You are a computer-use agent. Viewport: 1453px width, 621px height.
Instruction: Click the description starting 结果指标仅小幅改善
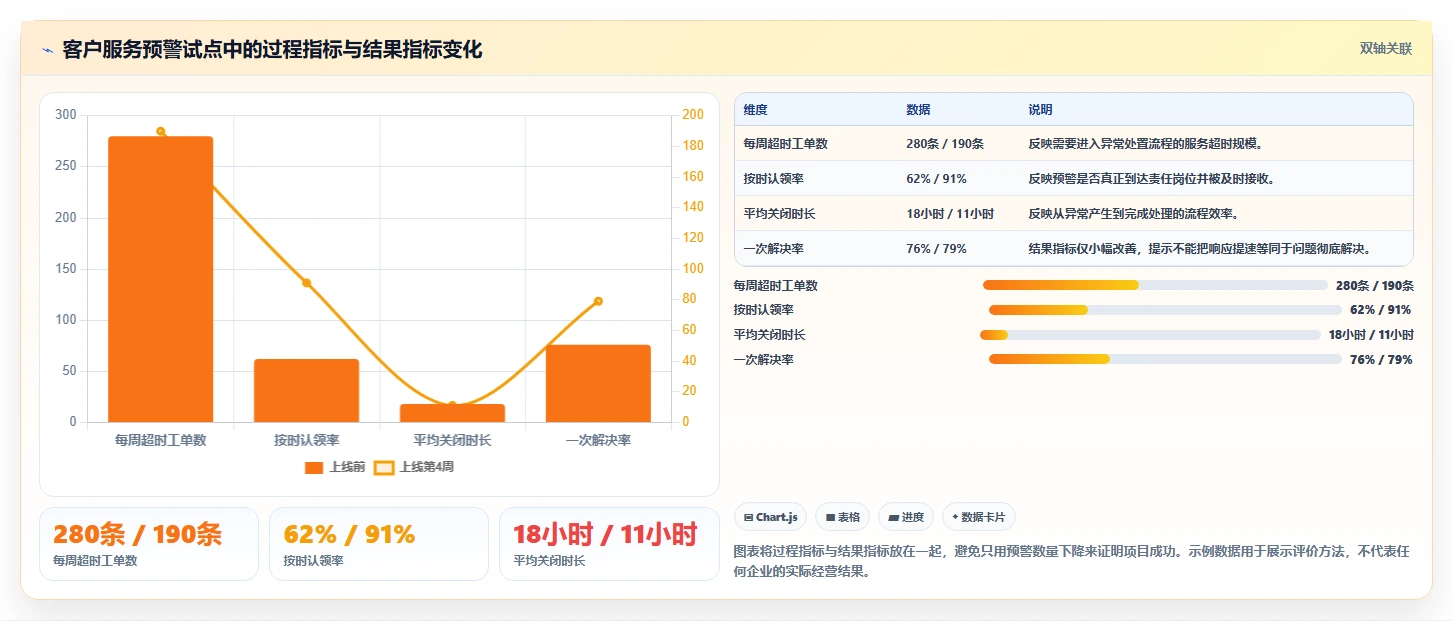pyautogui.click(x=1200, y=249)
